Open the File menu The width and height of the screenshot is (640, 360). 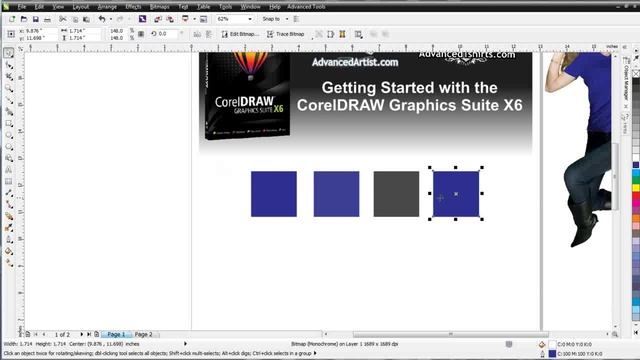[x=22, y=7]
